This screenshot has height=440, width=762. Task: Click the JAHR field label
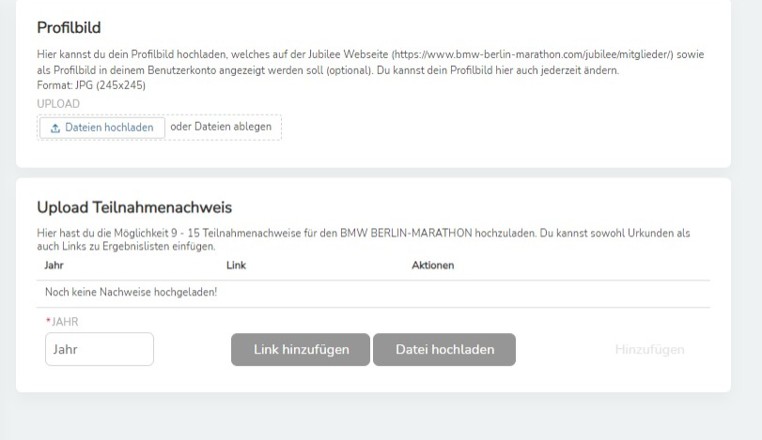click(x=65, y=322)
